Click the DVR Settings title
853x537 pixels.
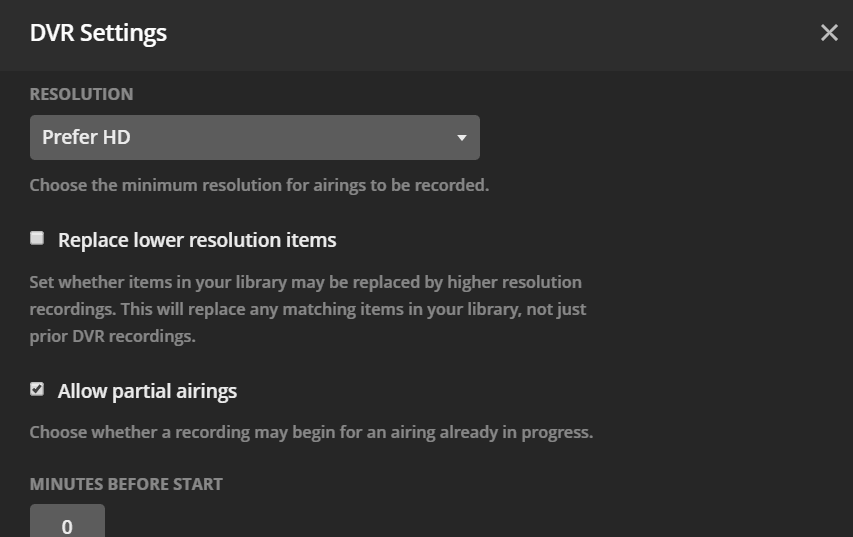[x=98, y=33]
